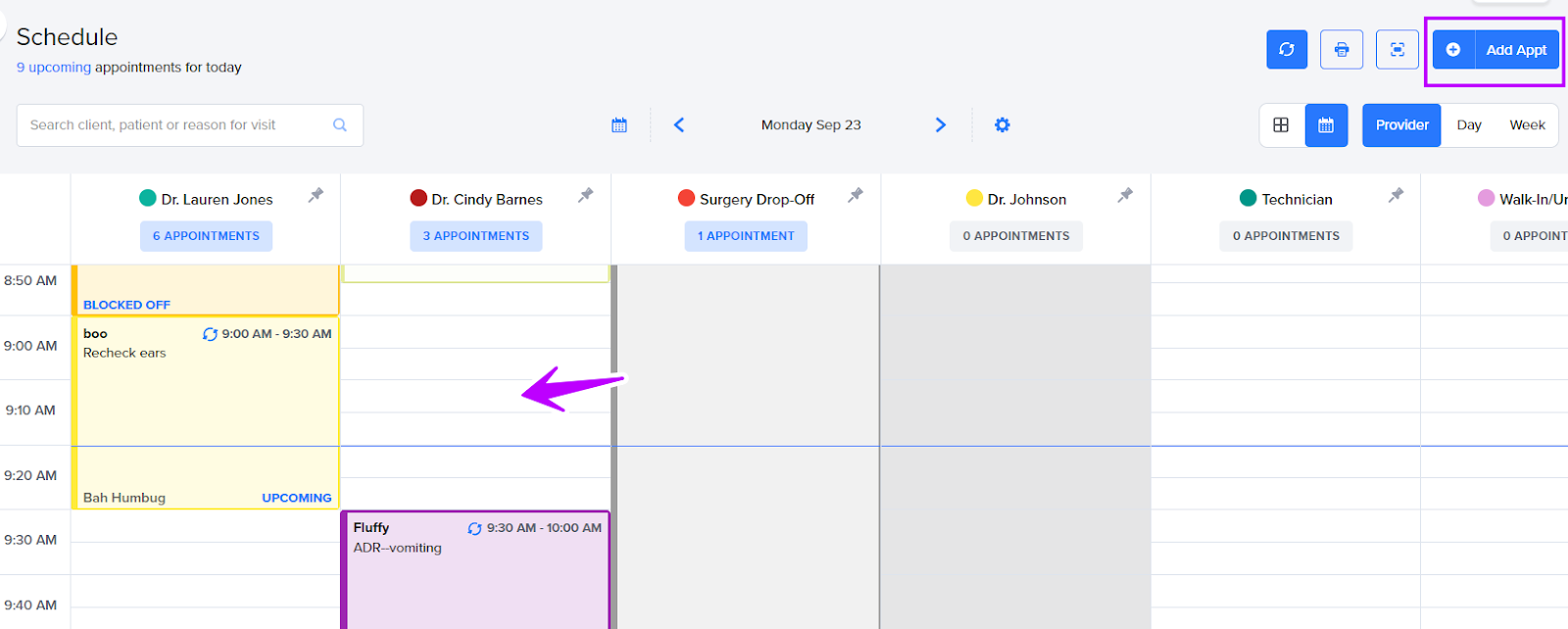
Task: Open schedule settings gear icon
Action: click(1002, 124)
